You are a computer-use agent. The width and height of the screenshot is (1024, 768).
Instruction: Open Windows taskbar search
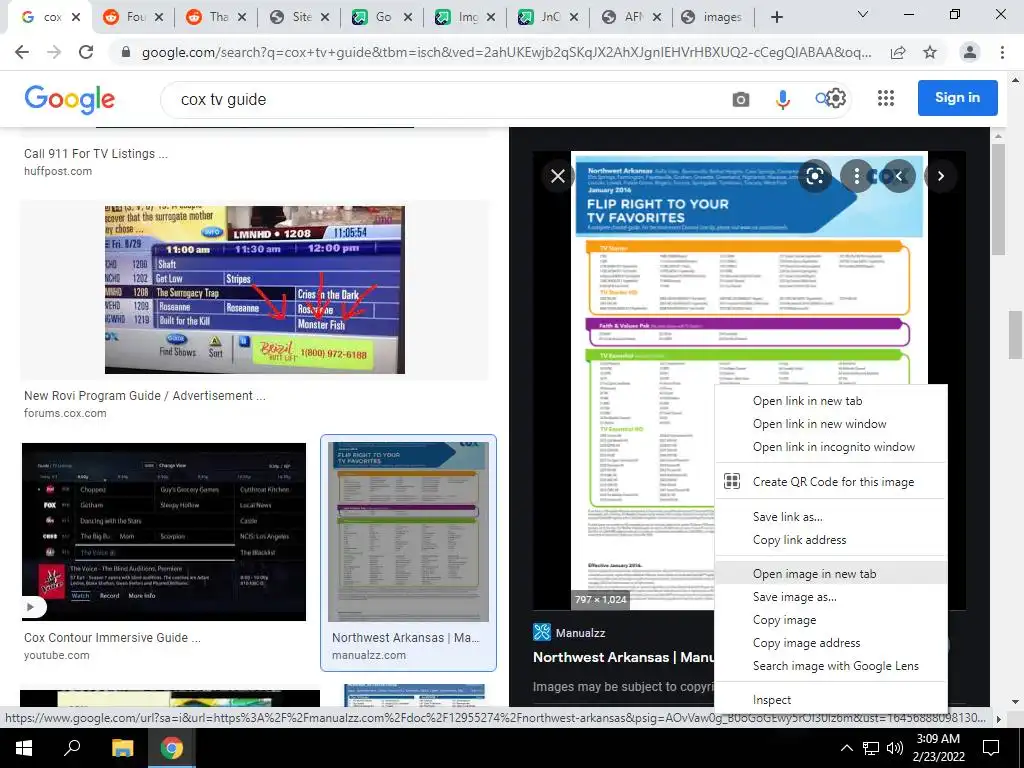[x=72, y=748]
